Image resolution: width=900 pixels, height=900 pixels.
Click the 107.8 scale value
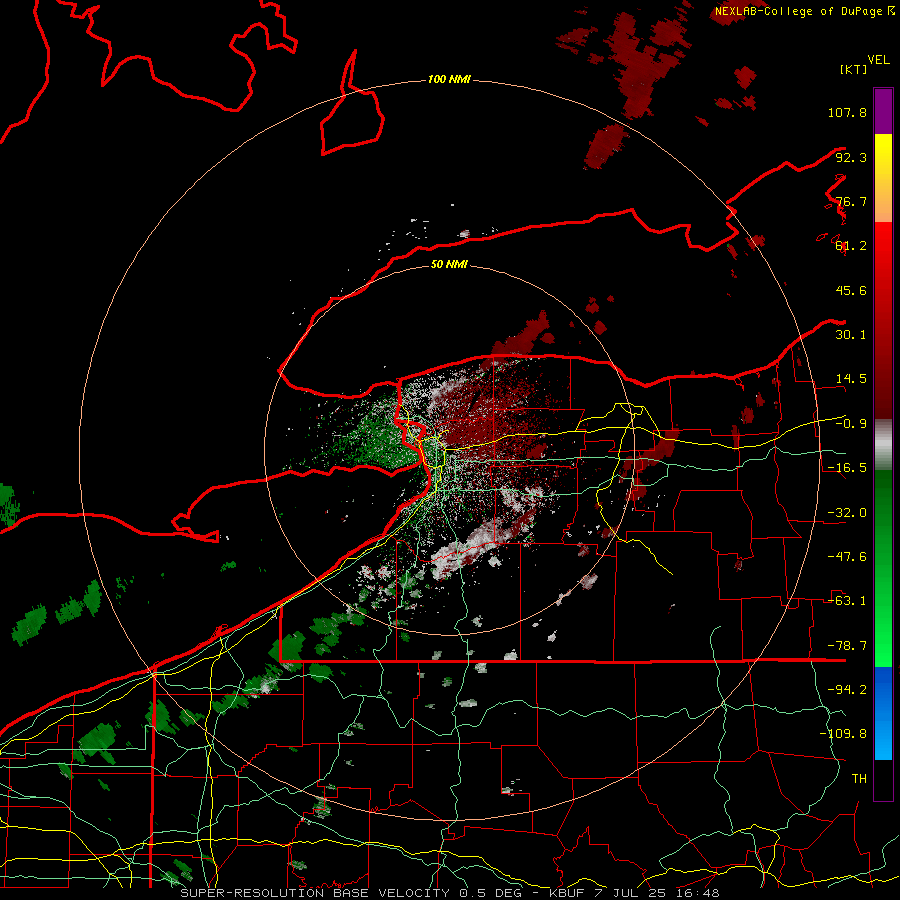click(x=847, y=112)
